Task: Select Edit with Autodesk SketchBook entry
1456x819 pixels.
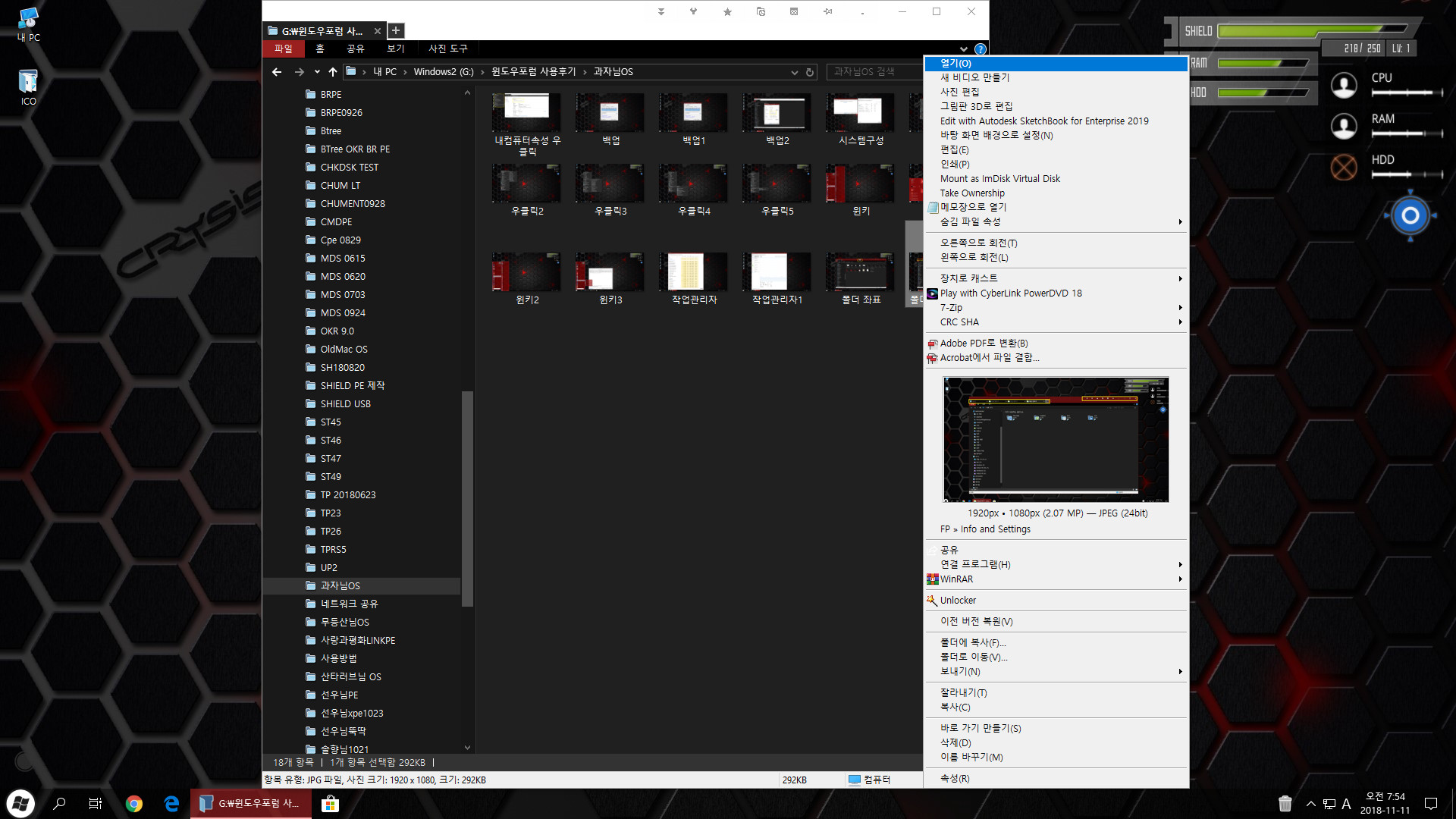Action: [x=1056, y=121]
